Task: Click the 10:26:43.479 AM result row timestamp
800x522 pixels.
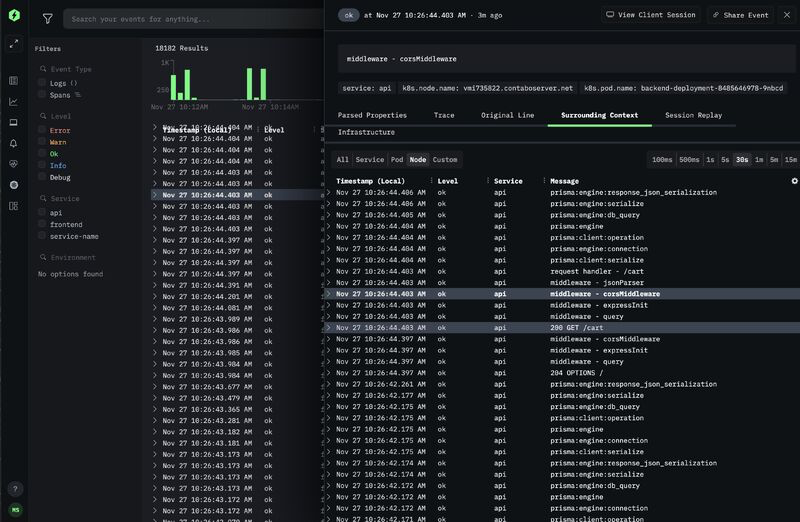Action: [x=207, y=398]
